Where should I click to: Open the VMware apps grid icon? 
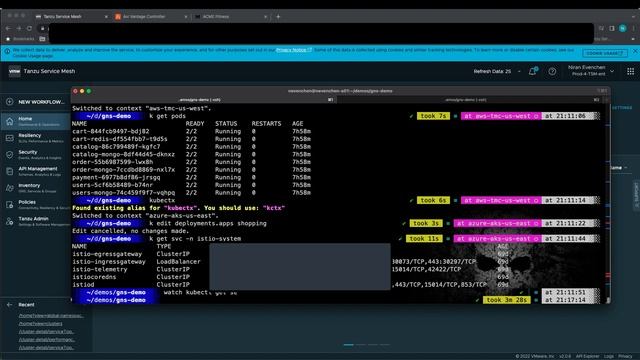click(x=631, y=71)
